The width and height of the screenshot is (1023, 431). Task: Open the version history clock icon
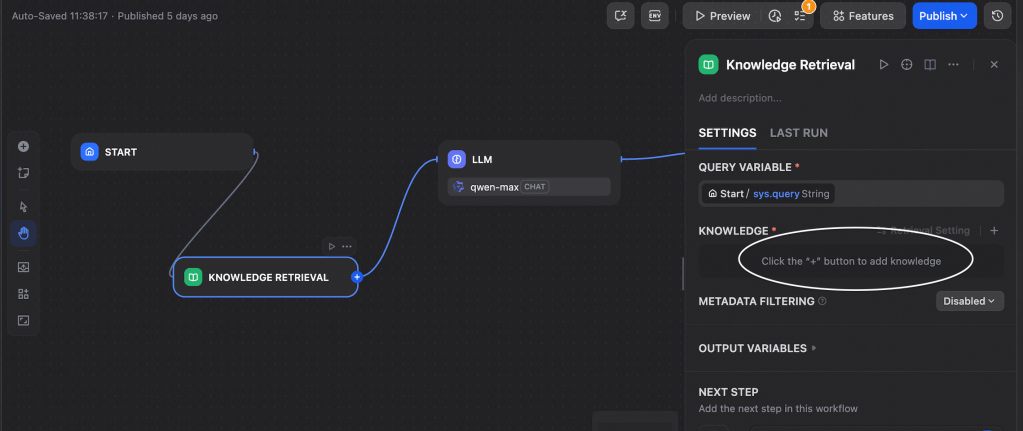tap(995, 16)
